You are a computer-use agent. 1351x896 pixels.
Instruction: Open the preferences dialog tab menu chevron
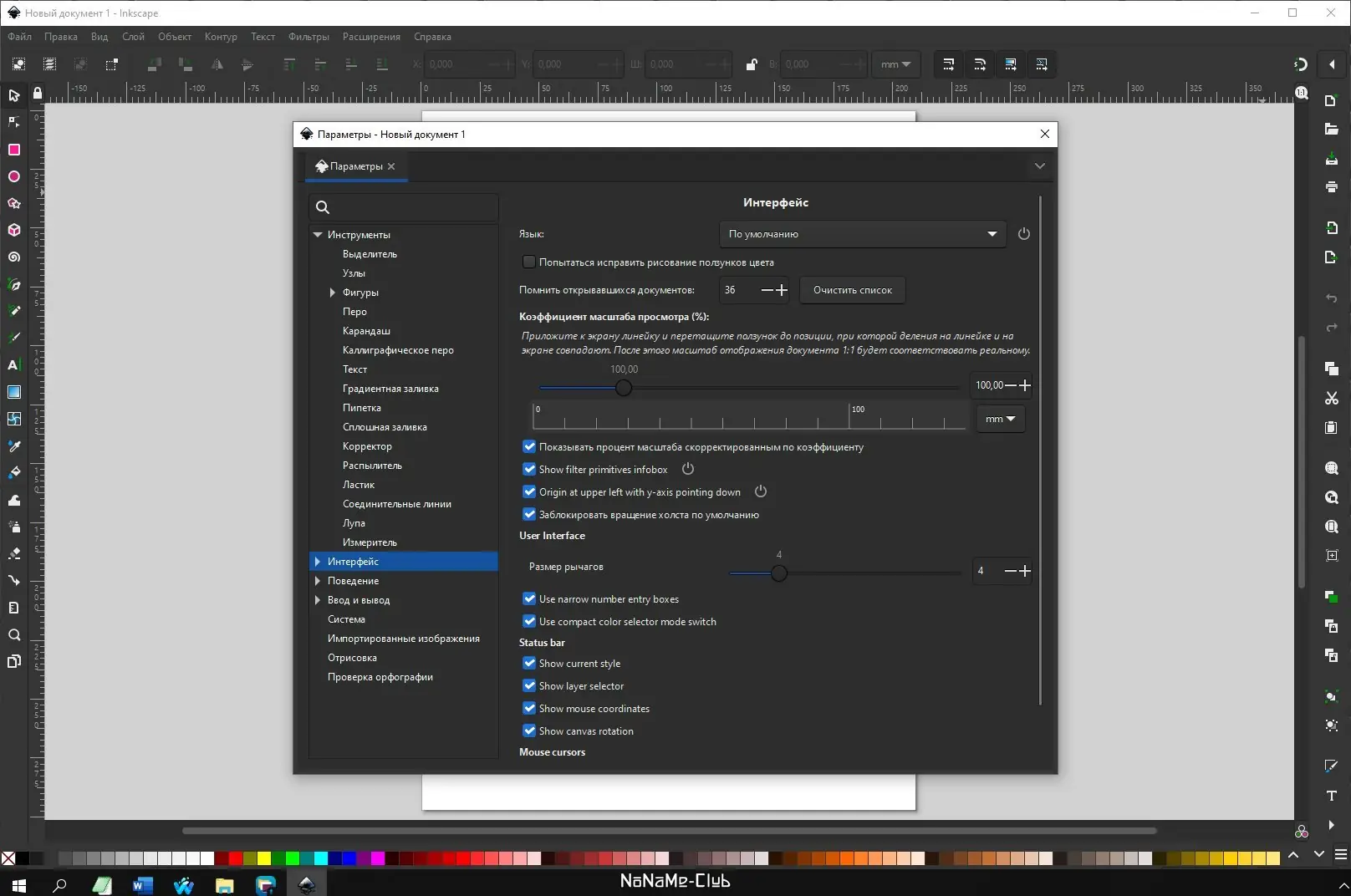1040,166
